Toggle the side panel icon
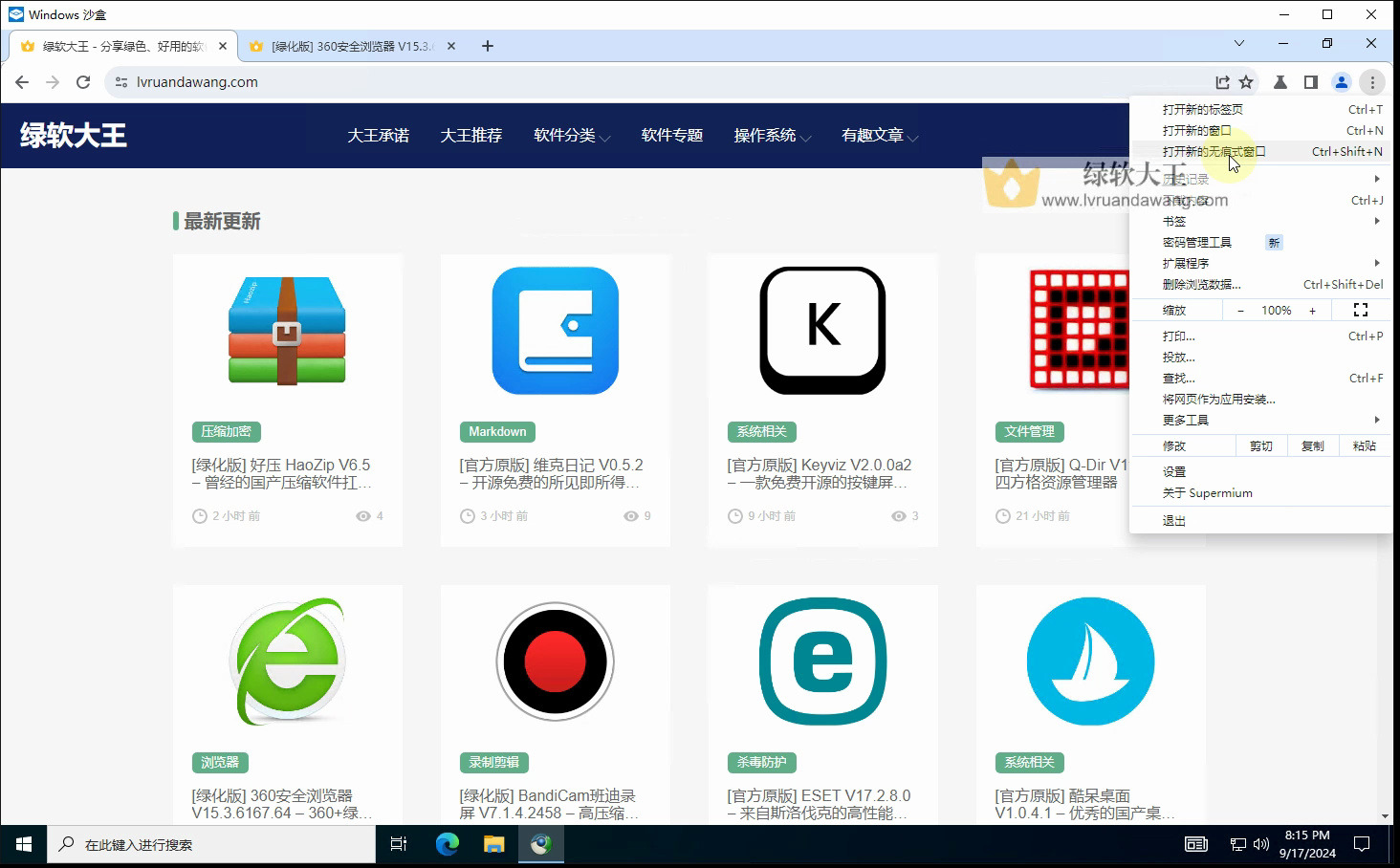The height and width of the screenshot is (868, 1400). coord(1311,82)
